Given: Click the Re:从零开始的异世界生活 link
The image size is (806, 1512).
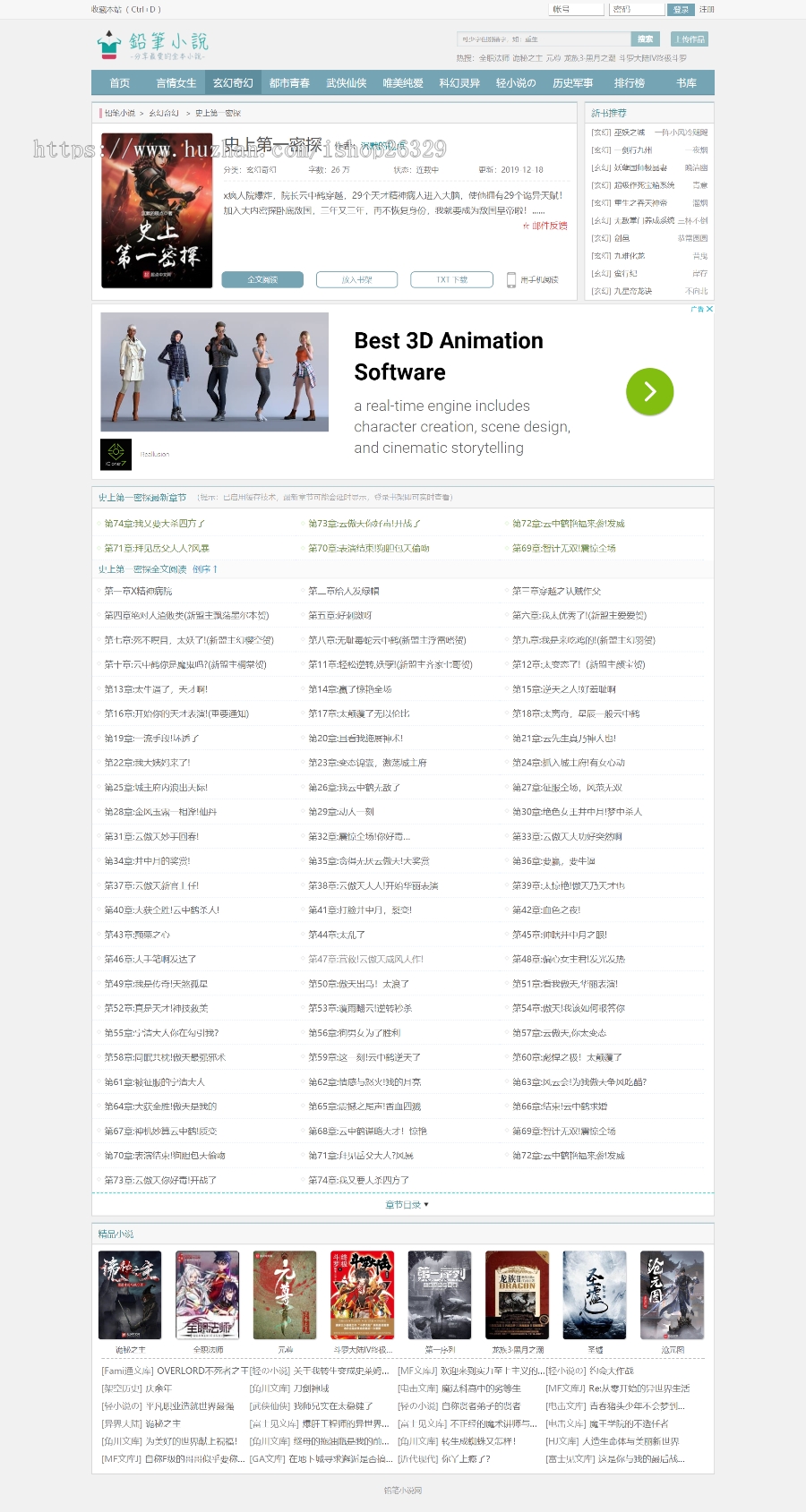Looking at the screenshot, I should (x=639, y=1388).
